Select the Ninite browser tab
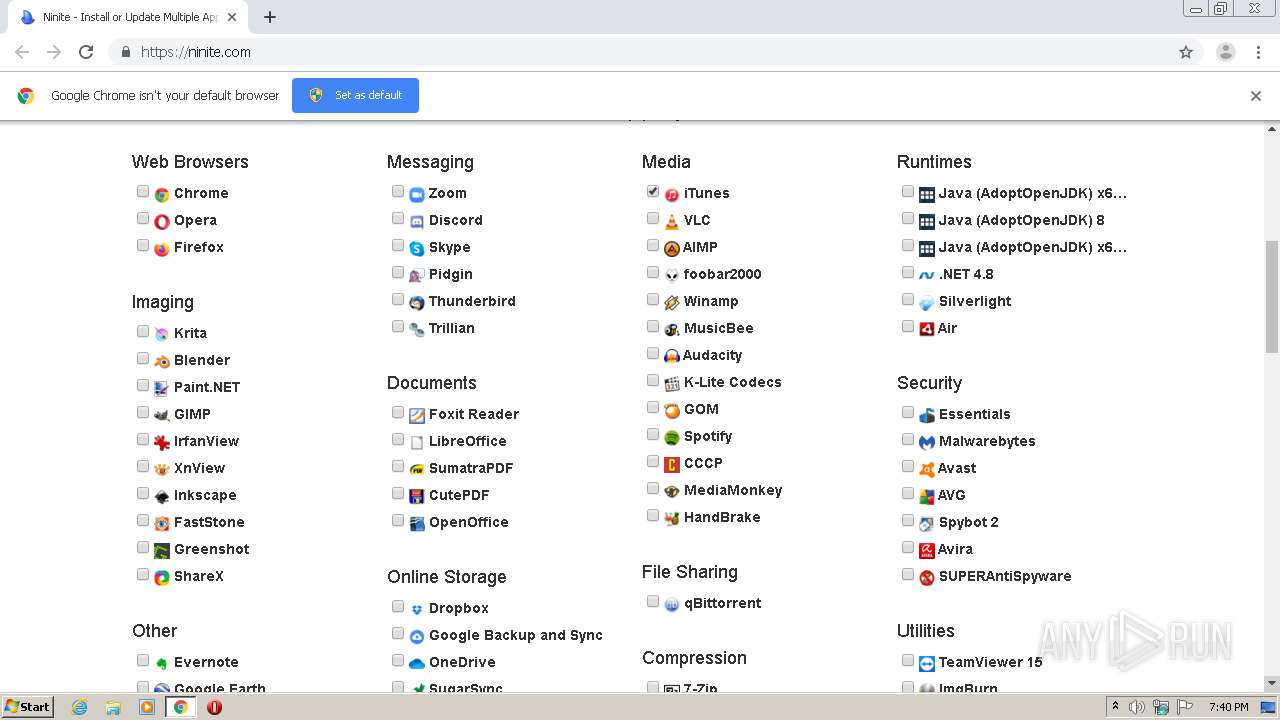This screenshot has height=720, width=1280. click(128, 17)
